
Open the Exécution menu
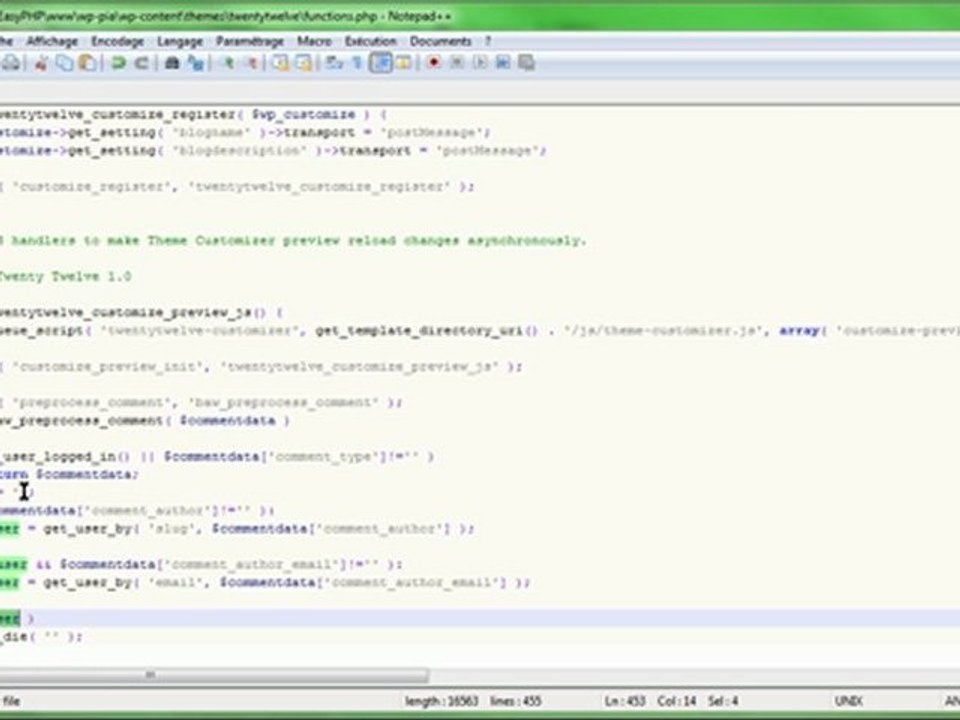370,41
